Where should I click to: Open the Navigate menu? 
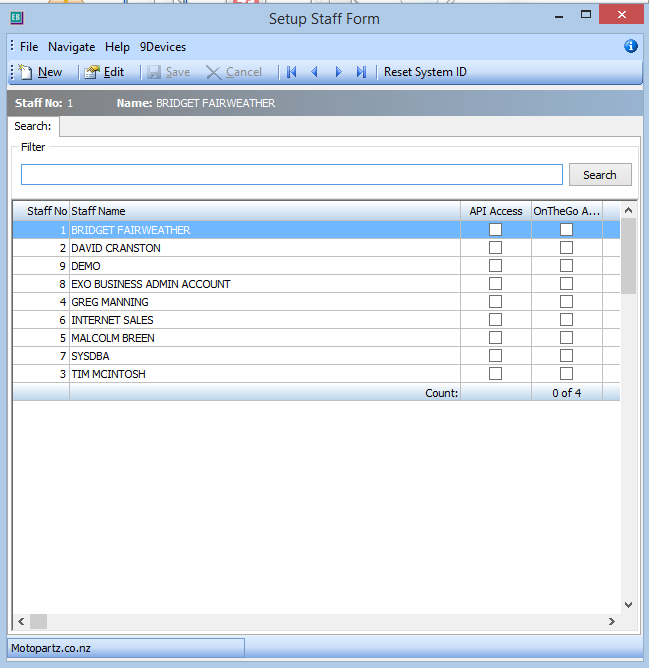point(71,47)
